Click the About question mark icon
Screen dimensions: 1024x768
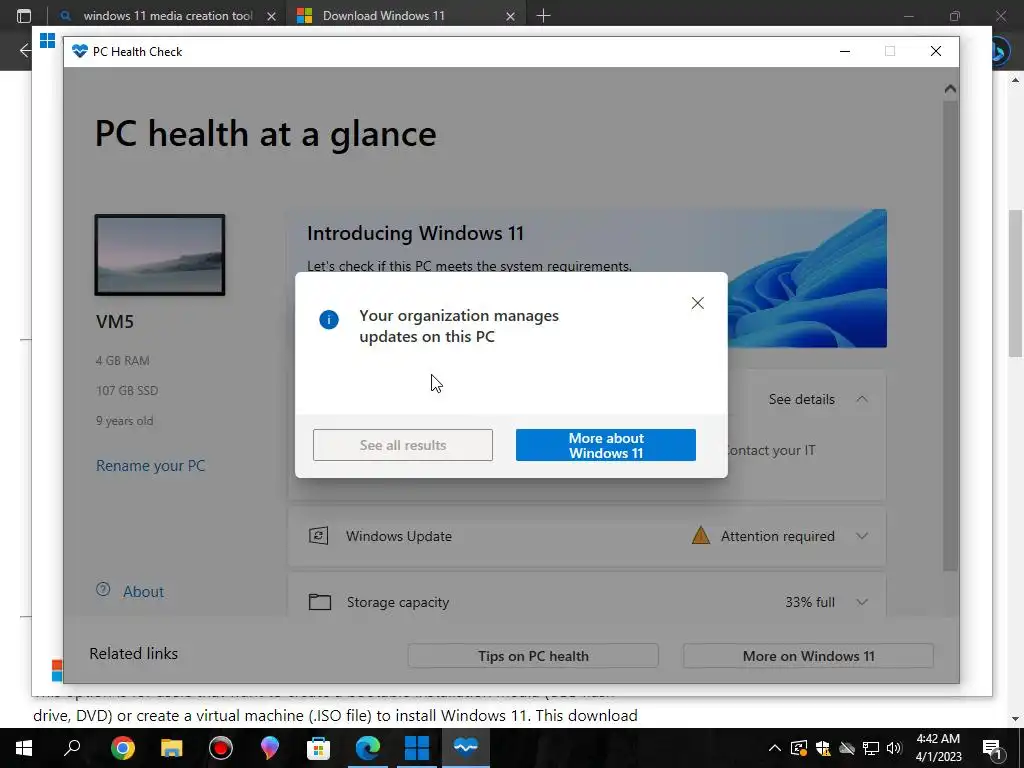pyautogui.click(x=103, y=590)
